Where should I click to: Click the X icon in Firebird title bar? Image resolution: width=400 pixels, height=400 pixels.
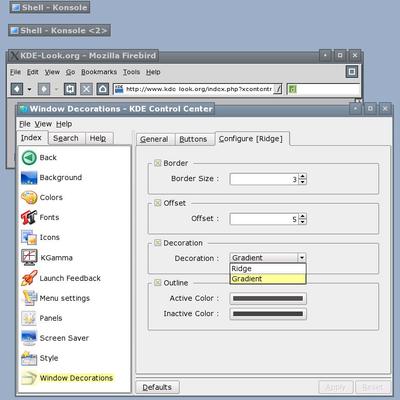(x=14, y=56)
